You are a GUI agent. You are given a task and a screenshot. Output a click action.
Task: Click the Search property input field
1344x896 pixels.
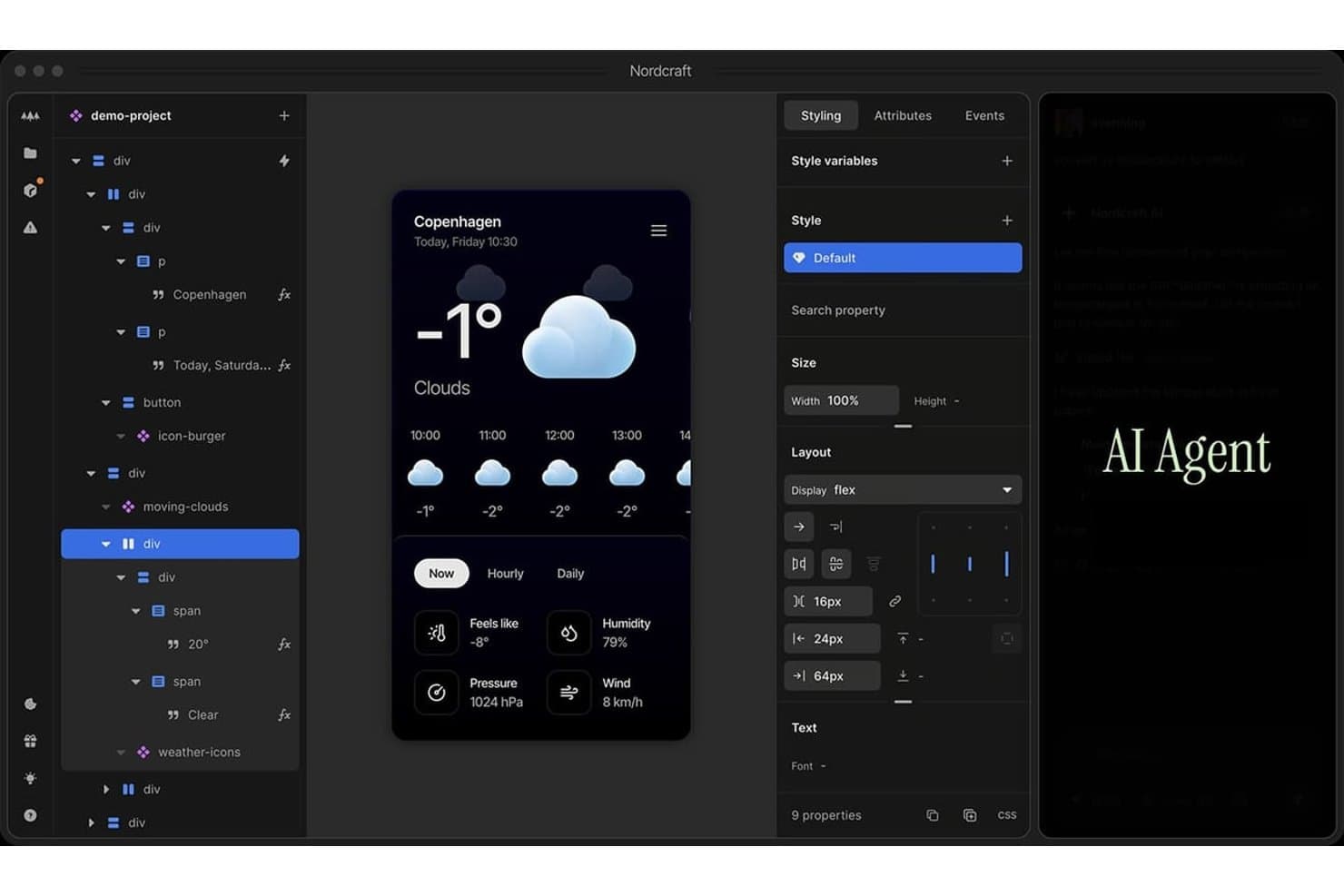click(x=903, y=310)
